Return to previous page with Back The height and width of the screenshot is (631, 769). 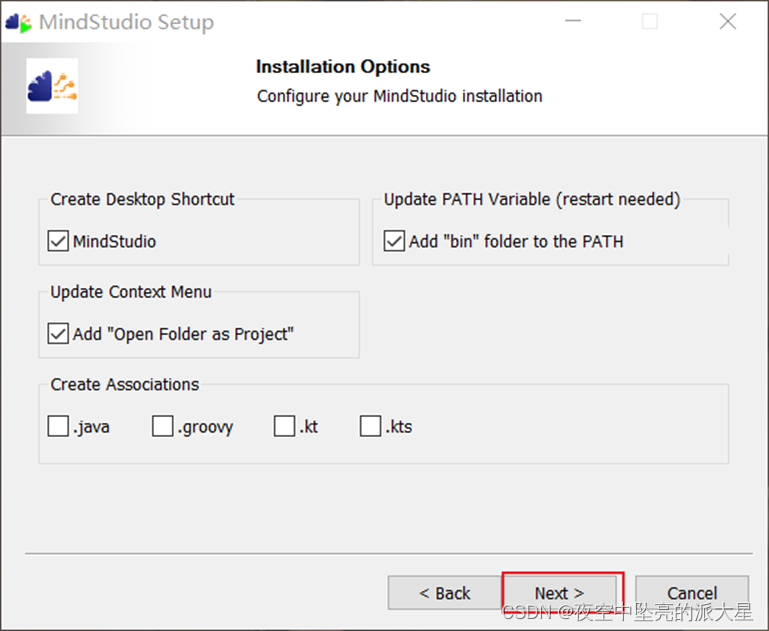445,593
